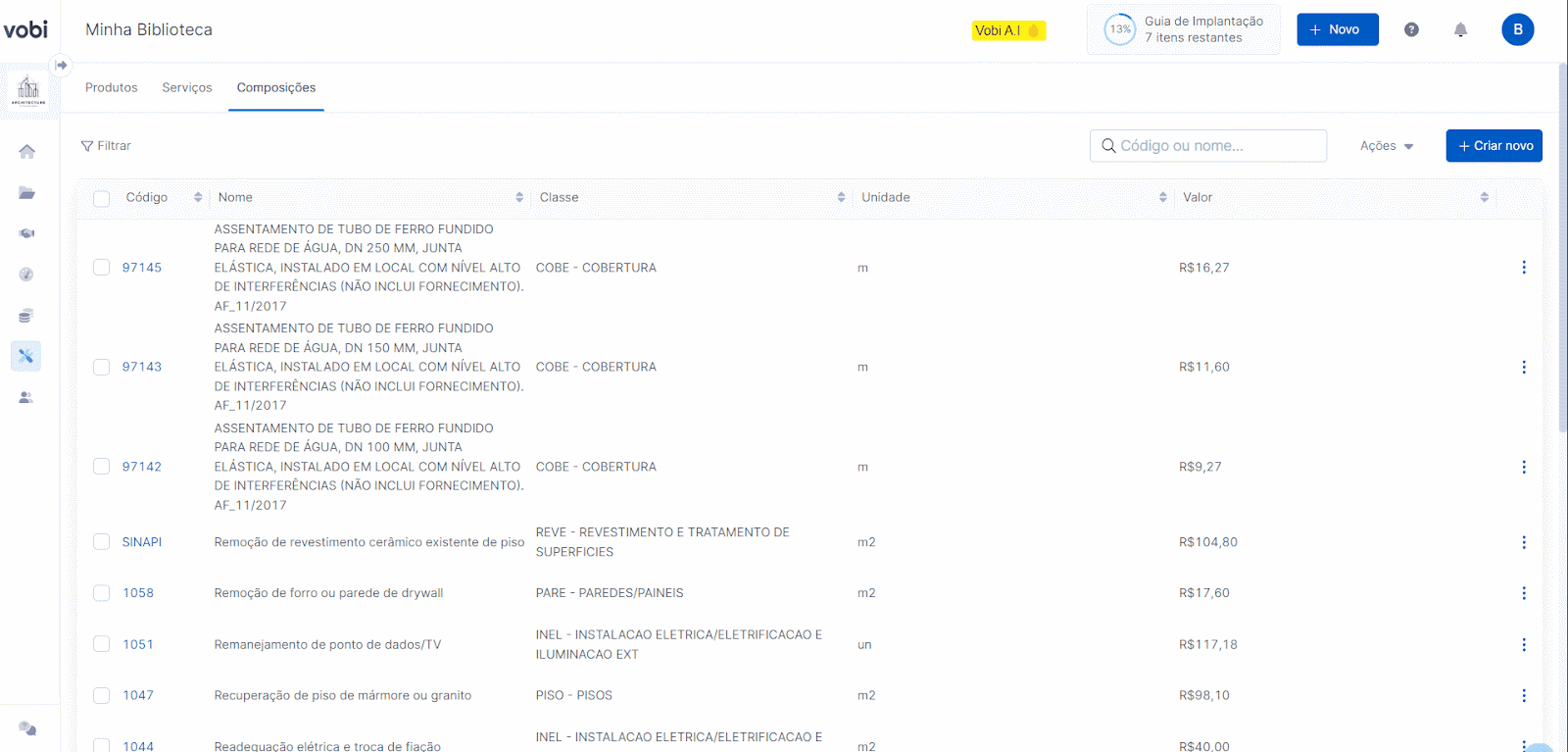Open composition code 1047
Screen dimensions: 1568x752
pyautogui.click(x=138, y=695)
